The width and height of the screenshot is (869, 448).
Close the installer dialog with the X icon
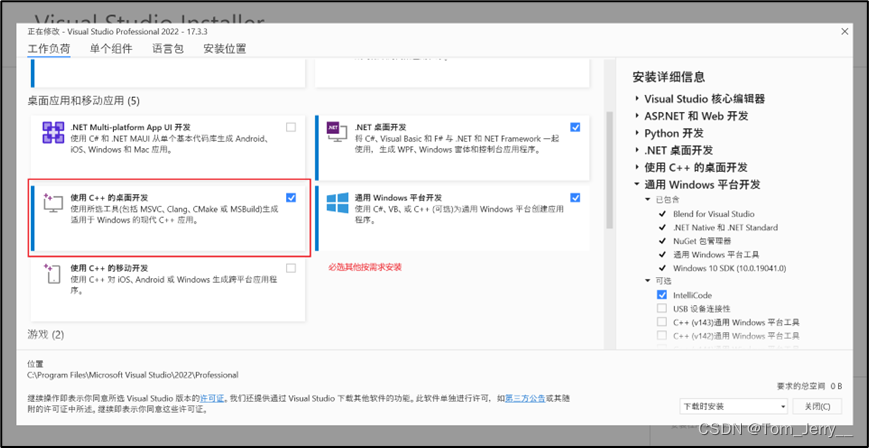(845, 32)
